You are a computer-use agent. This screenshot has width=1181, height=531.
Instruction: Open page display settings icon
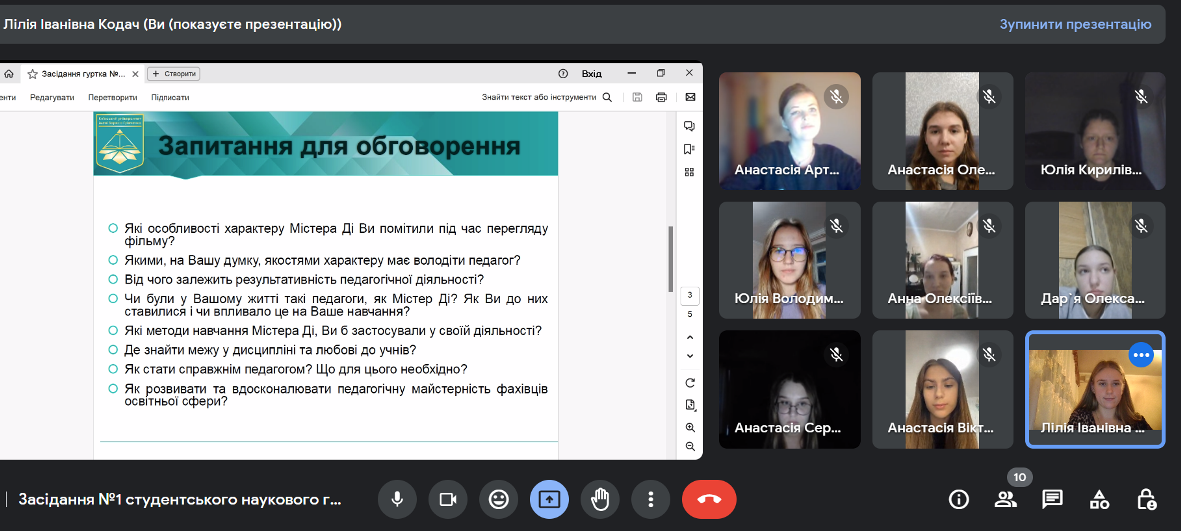pos(690,405)
